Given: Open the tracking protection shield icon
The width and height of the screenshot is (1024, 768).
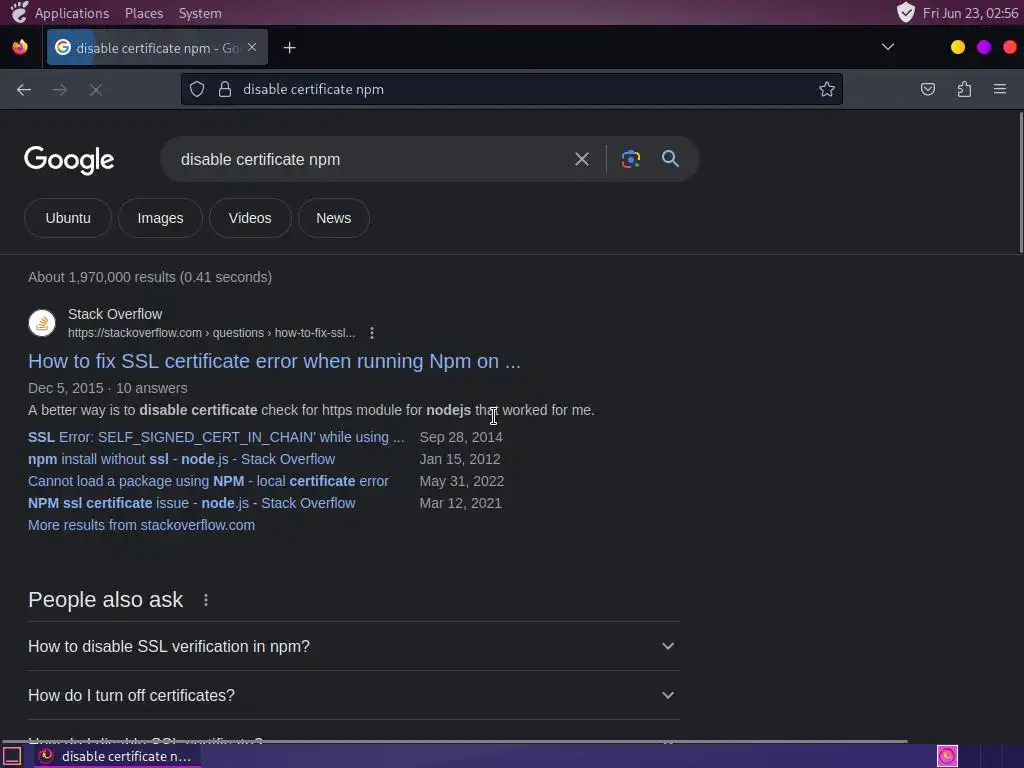Looking at the screenshot, I should 197,89.
